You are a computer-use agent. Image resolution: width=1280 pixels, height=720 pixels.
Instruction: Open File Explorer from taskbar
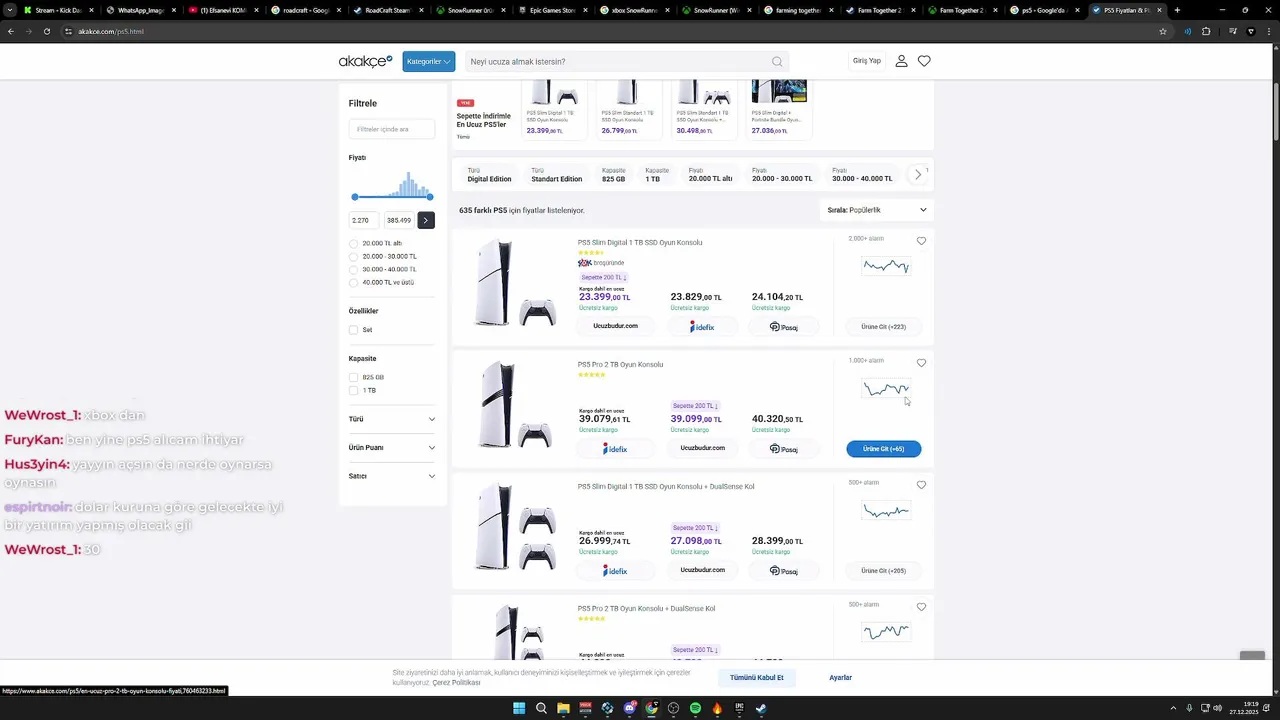[563, 708]
